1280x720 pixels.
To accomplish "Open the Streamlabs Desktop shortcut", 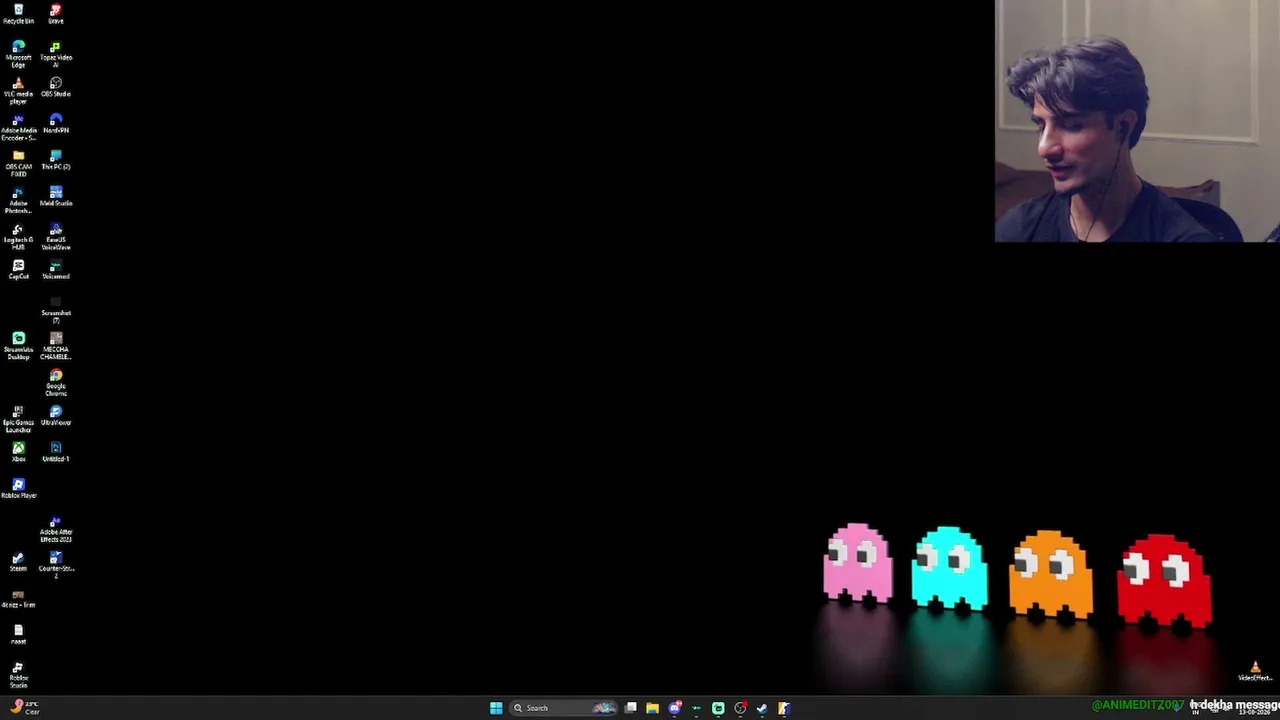I will point(18,346).
